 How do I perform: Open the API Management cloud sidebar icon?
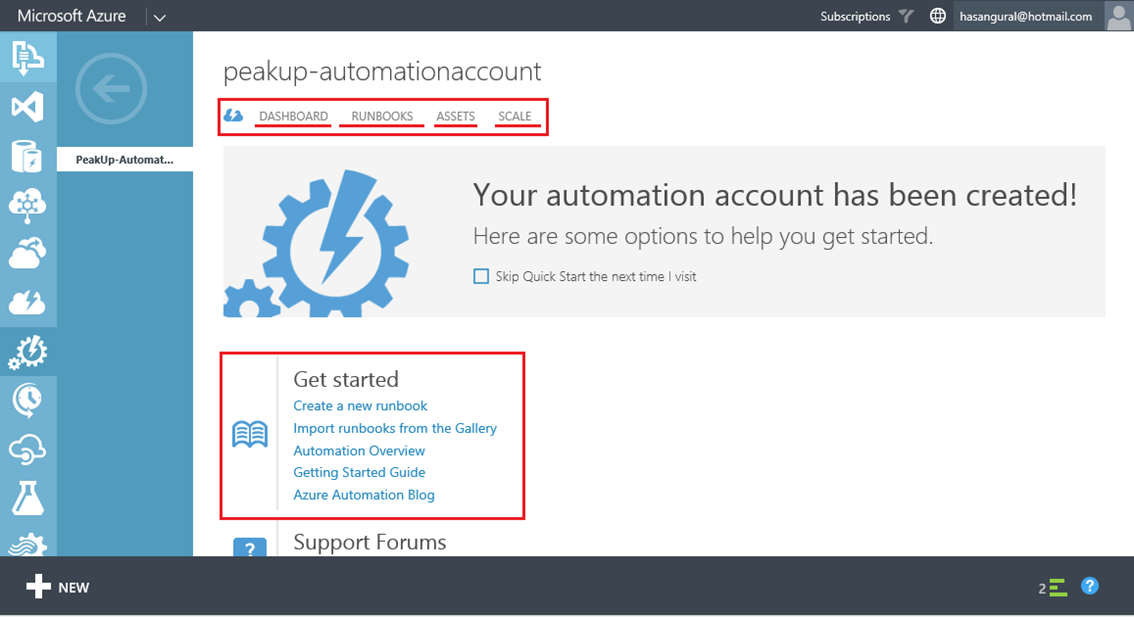[x=27, y=449]
